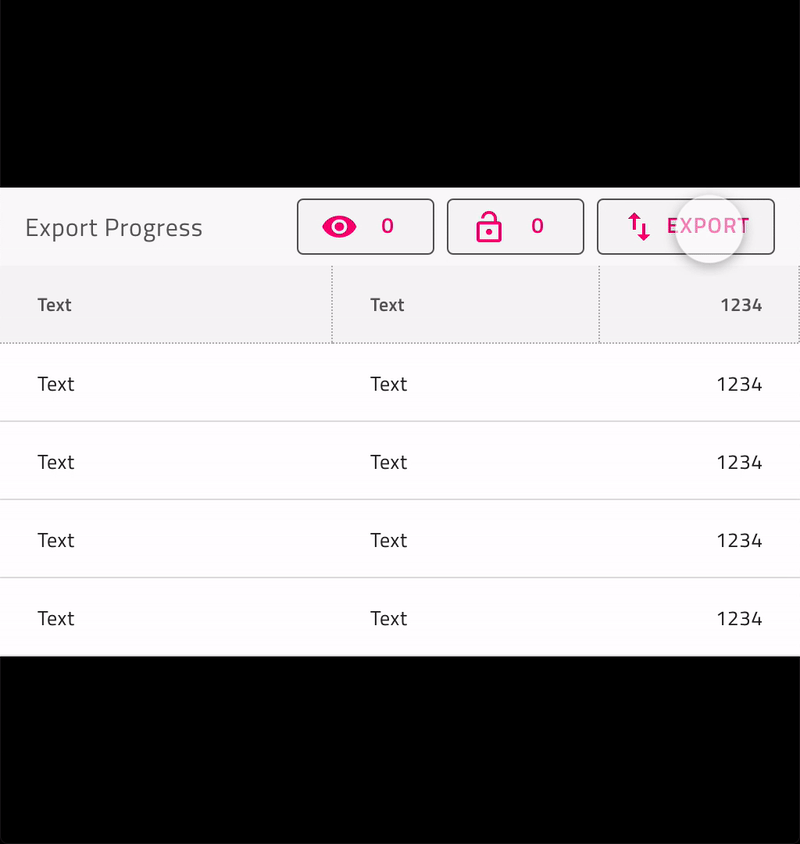Click the up-down arrows export icon

(x=639, y=227)
